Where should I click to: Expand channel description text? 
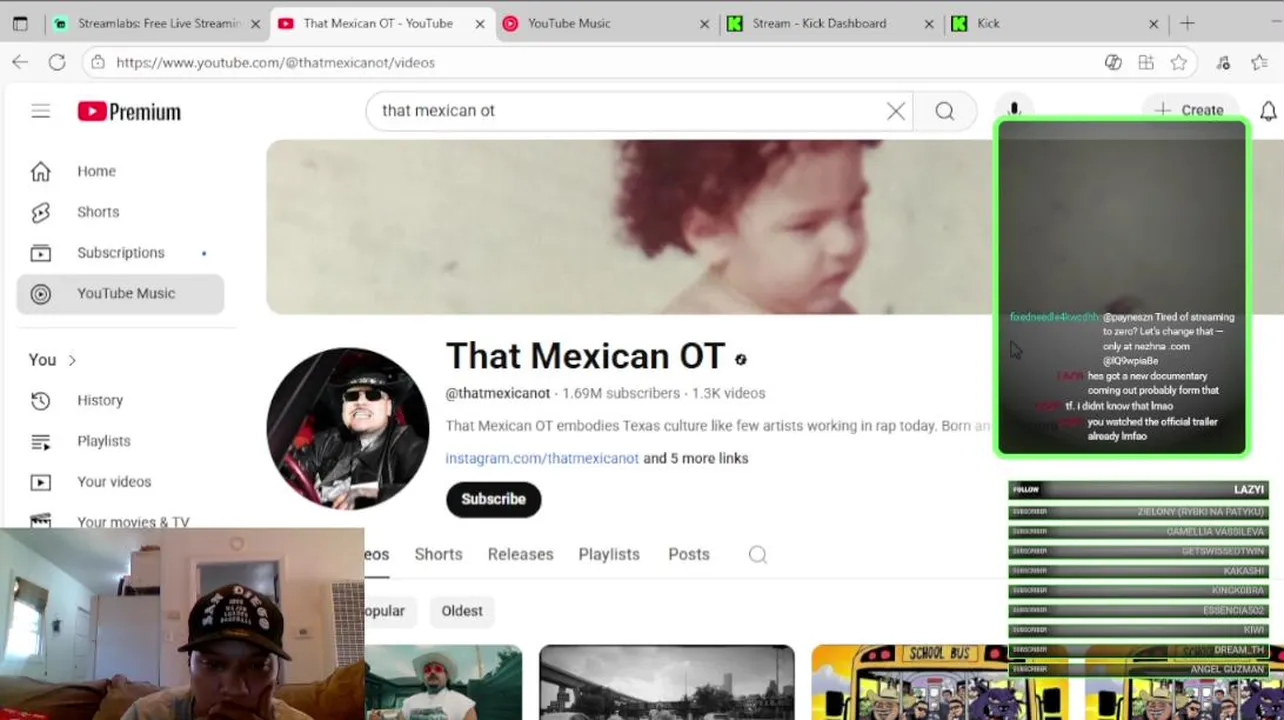(717, 426)
